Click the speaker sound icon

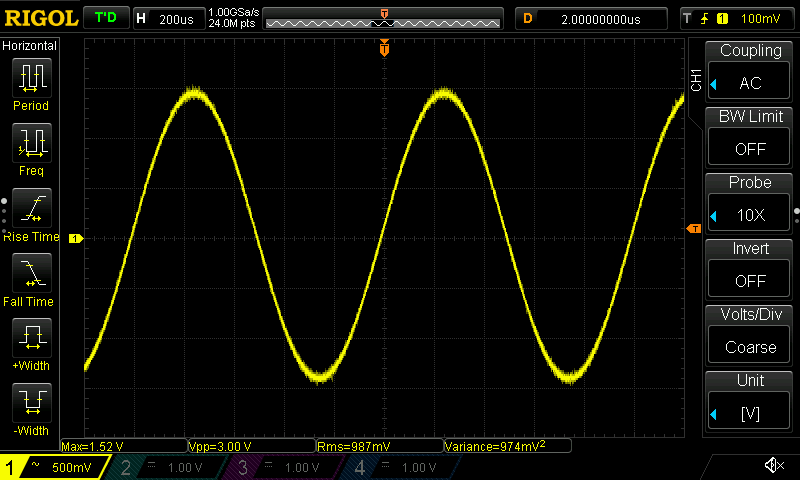[x=773, y=466]
